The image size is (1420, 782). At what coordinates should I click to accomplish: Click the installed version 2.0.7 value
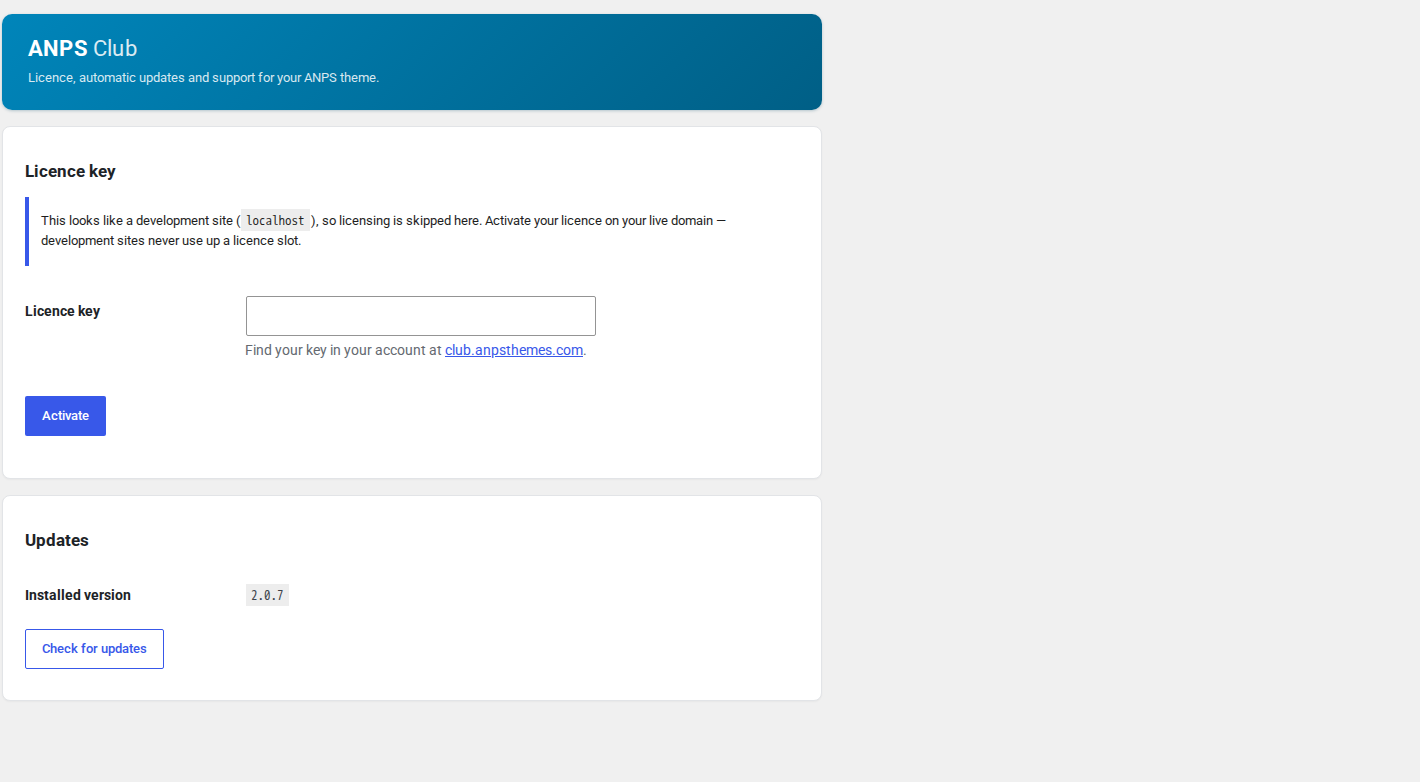point(267,595)
